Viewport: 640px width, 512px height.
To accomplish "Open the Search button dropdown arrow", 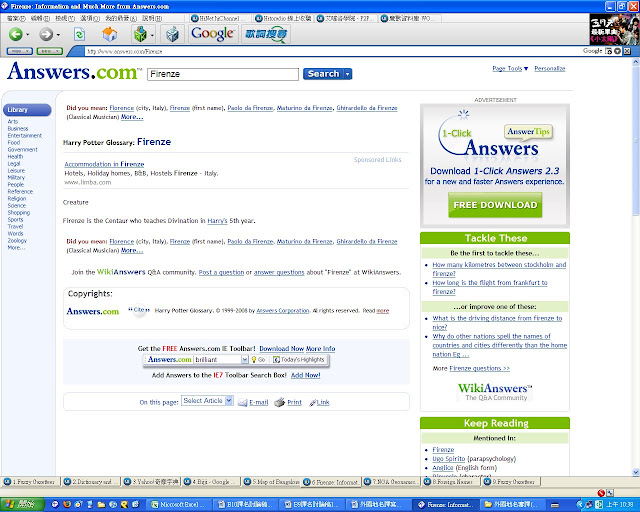I will (x=348, y=74).
